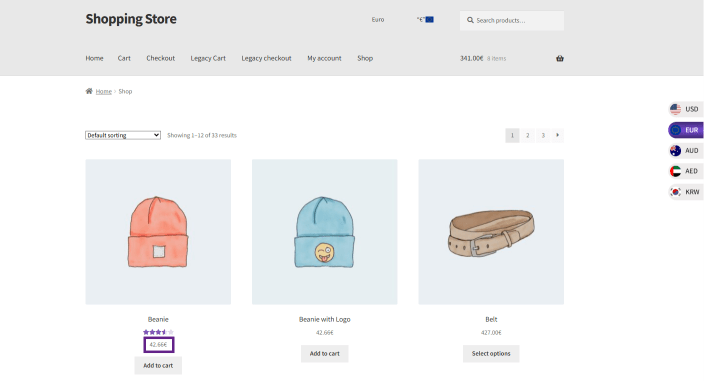Select EUR currency in sidebar
704x381 pixels.
point(686,130)
